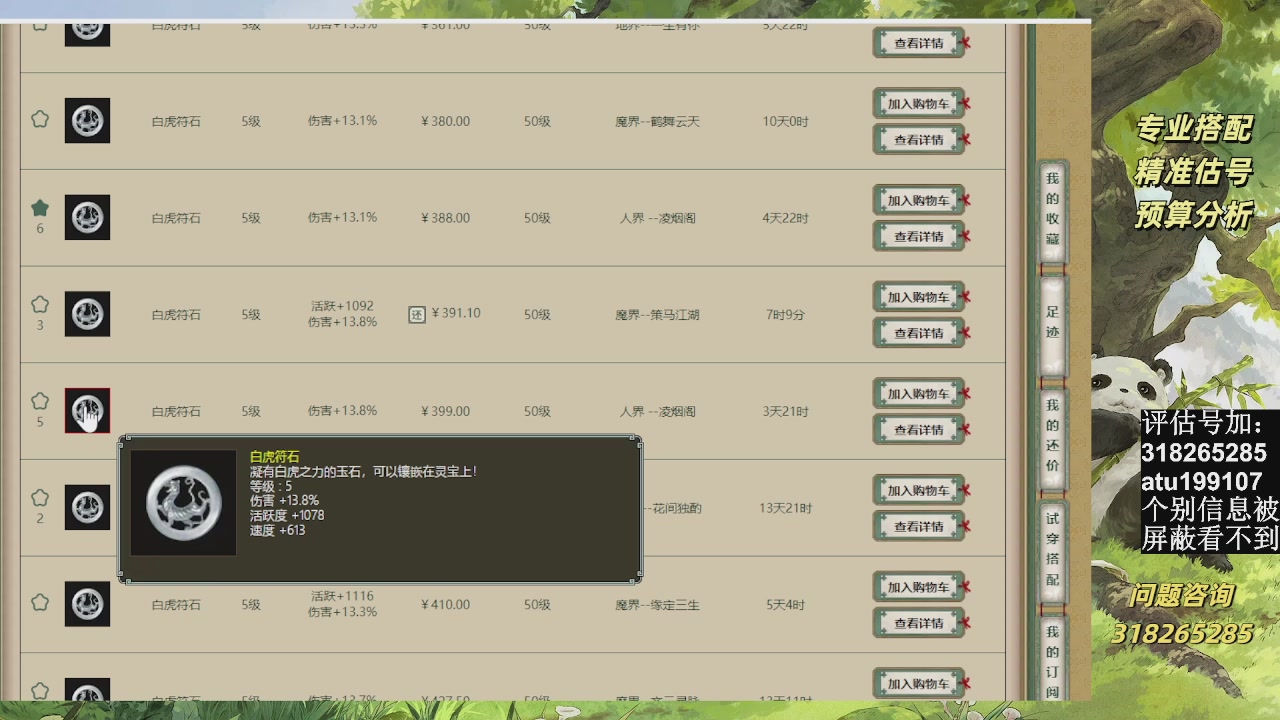Click the remaining time 10天0时

785,122
